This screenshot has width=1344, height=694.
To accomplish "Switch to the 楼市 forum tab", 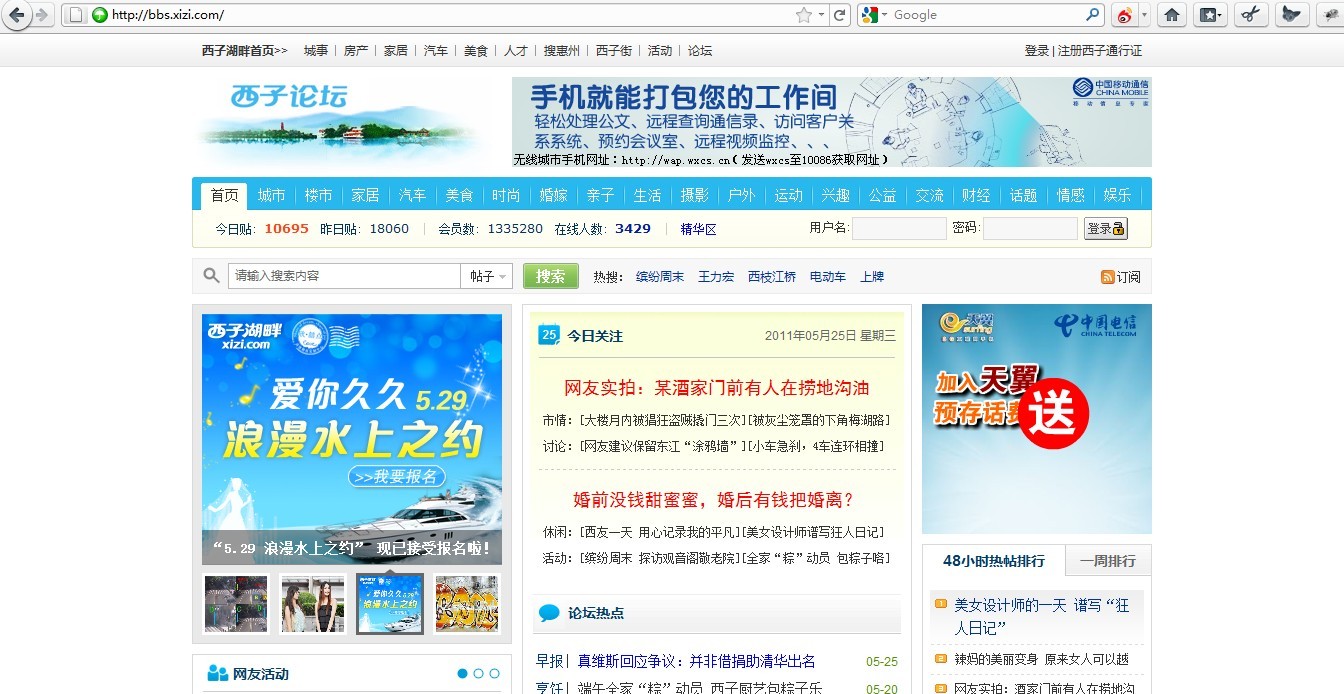I will (x=318, y=195).
